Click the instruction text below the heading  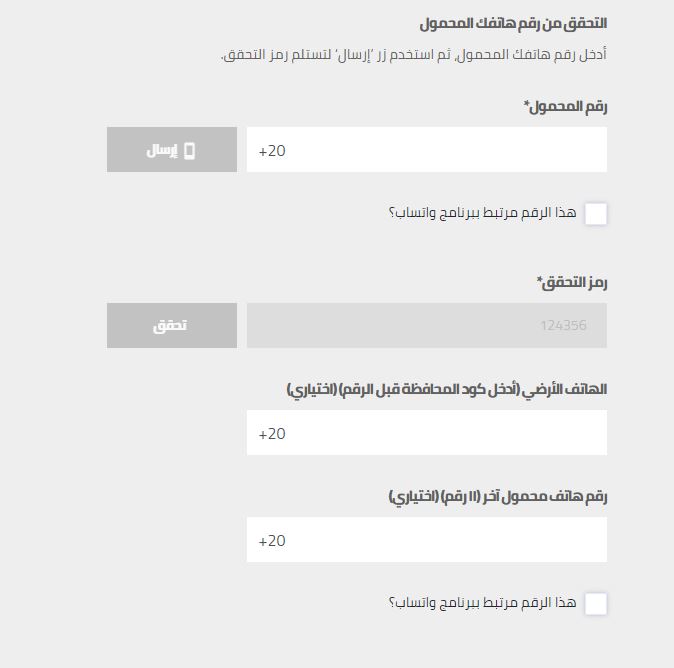[413, 55]
